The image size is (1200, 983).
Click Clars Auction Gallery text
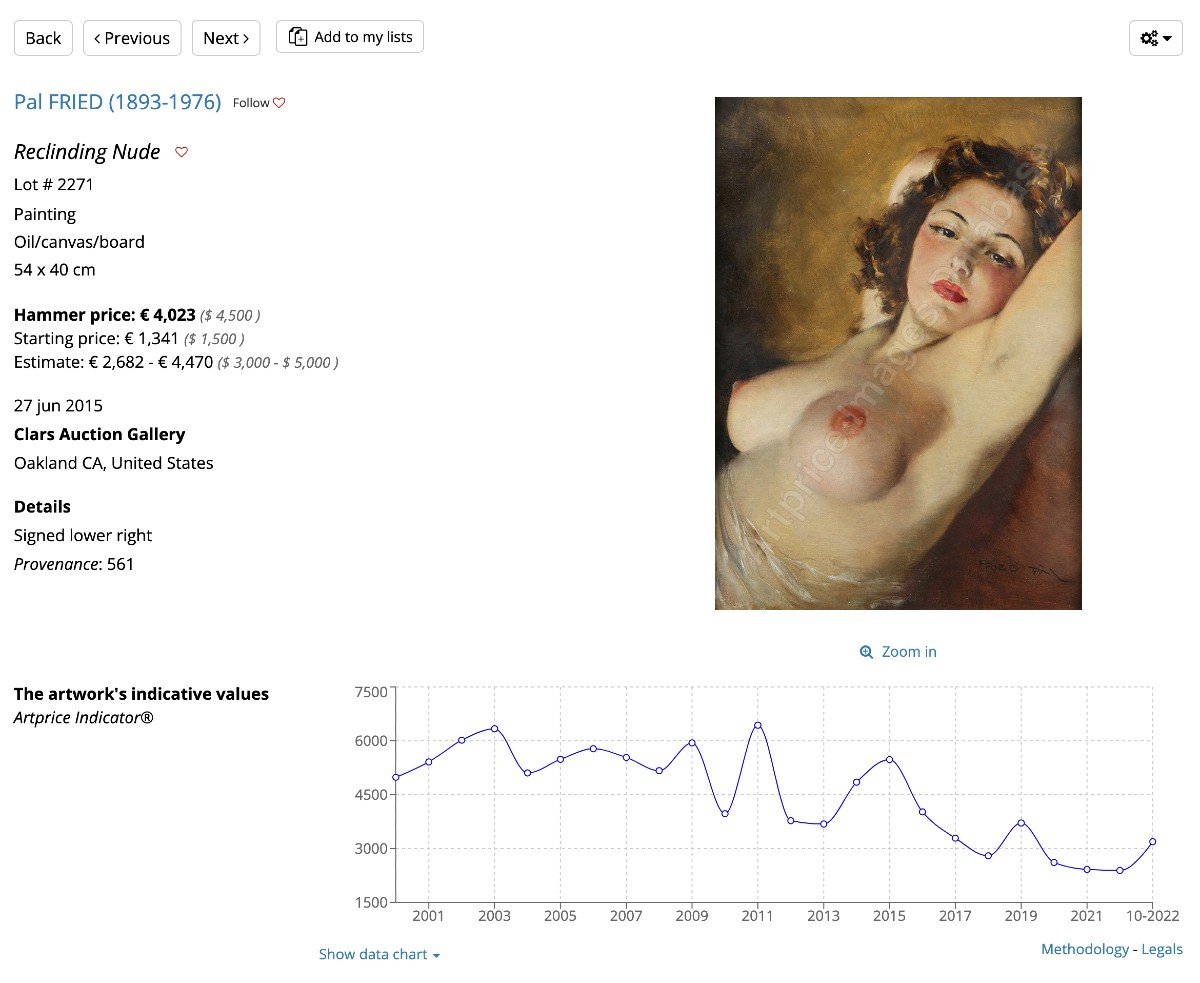(99, 434)
